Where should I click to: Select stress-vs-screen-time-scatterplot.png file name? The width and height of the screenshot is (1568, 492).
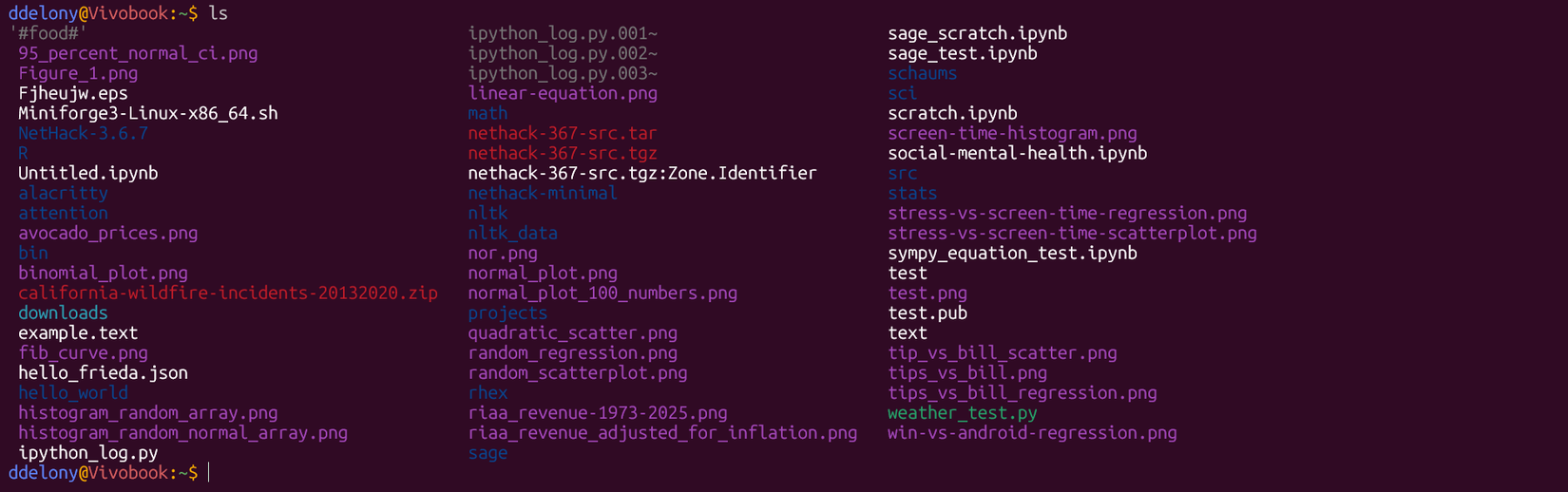coord(1073,233)
